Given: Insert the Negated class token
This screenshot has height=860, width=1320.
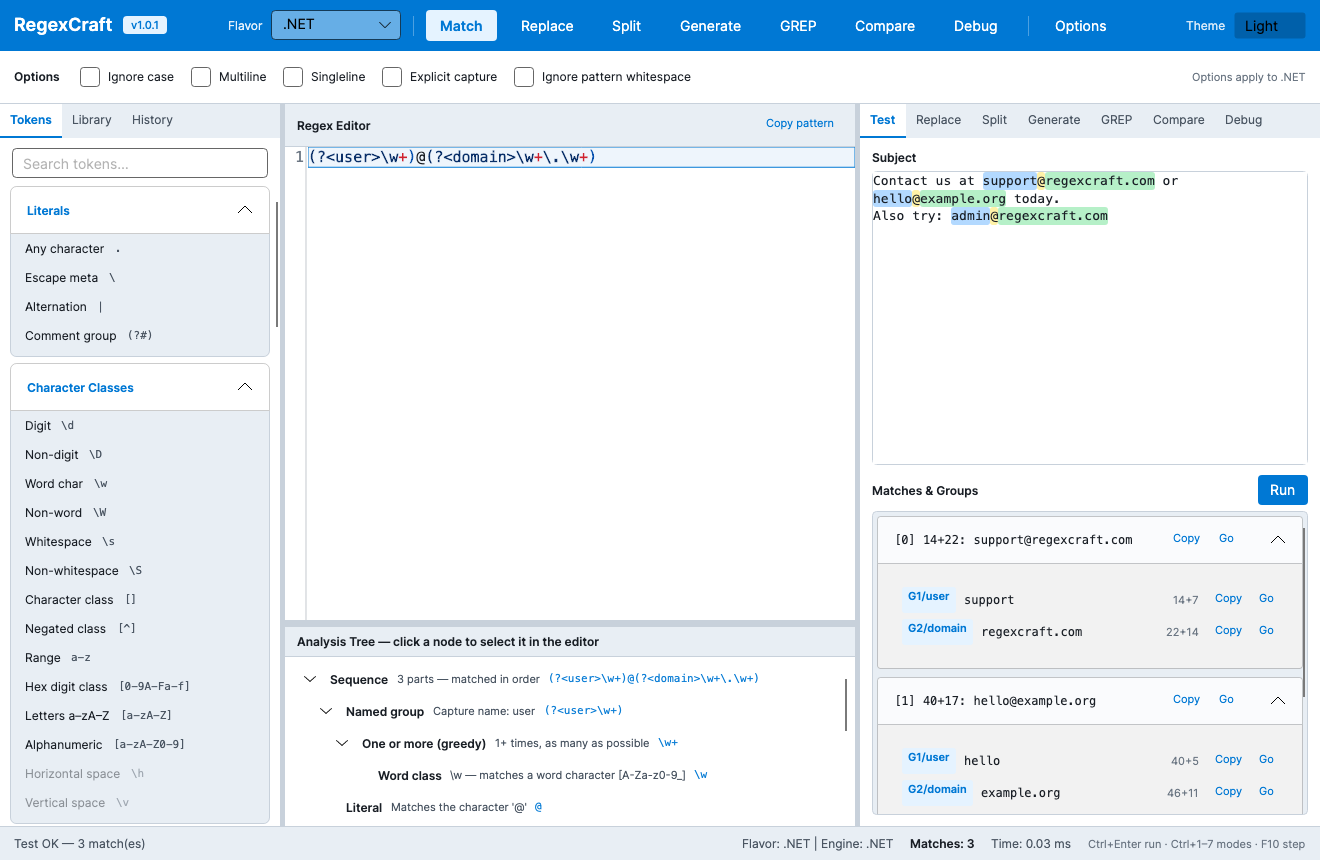Looking at the screenshot, I should click(x=140, y=629).
